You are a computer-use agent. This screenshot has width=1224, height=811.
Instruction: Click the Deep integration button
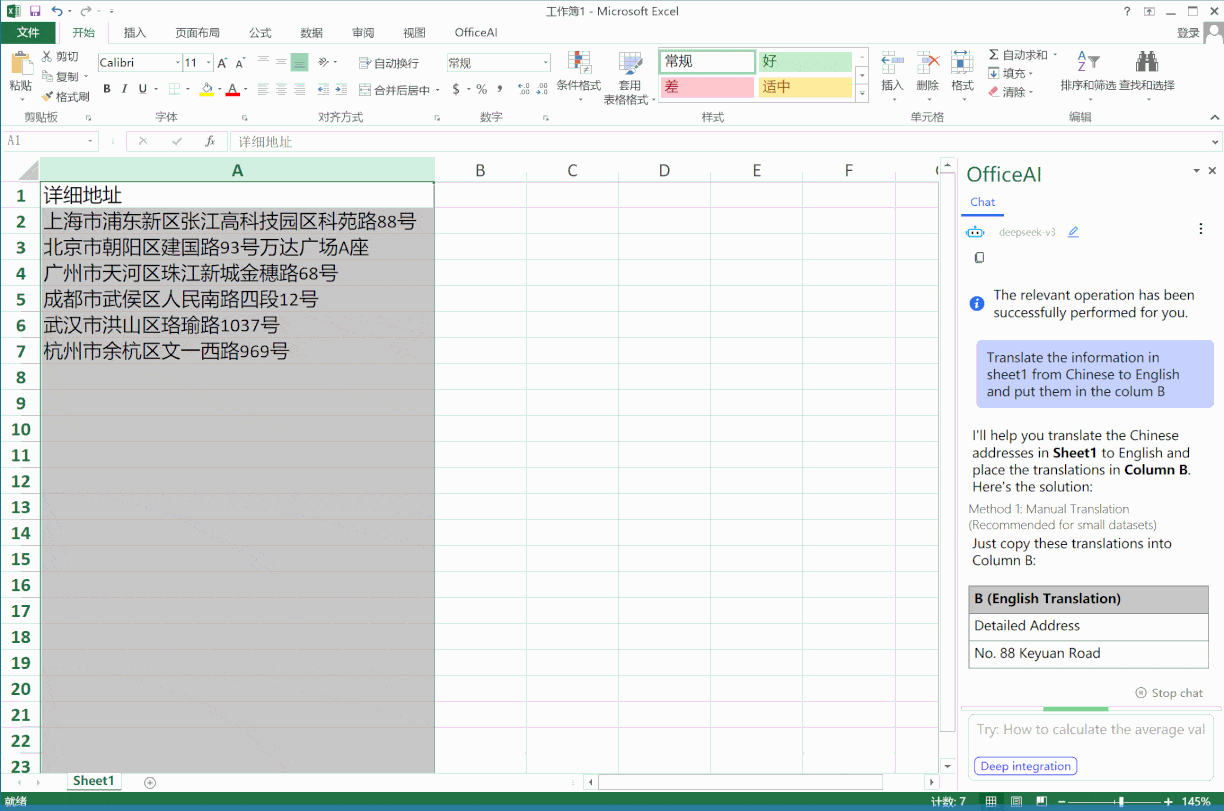click(1025, 766)
